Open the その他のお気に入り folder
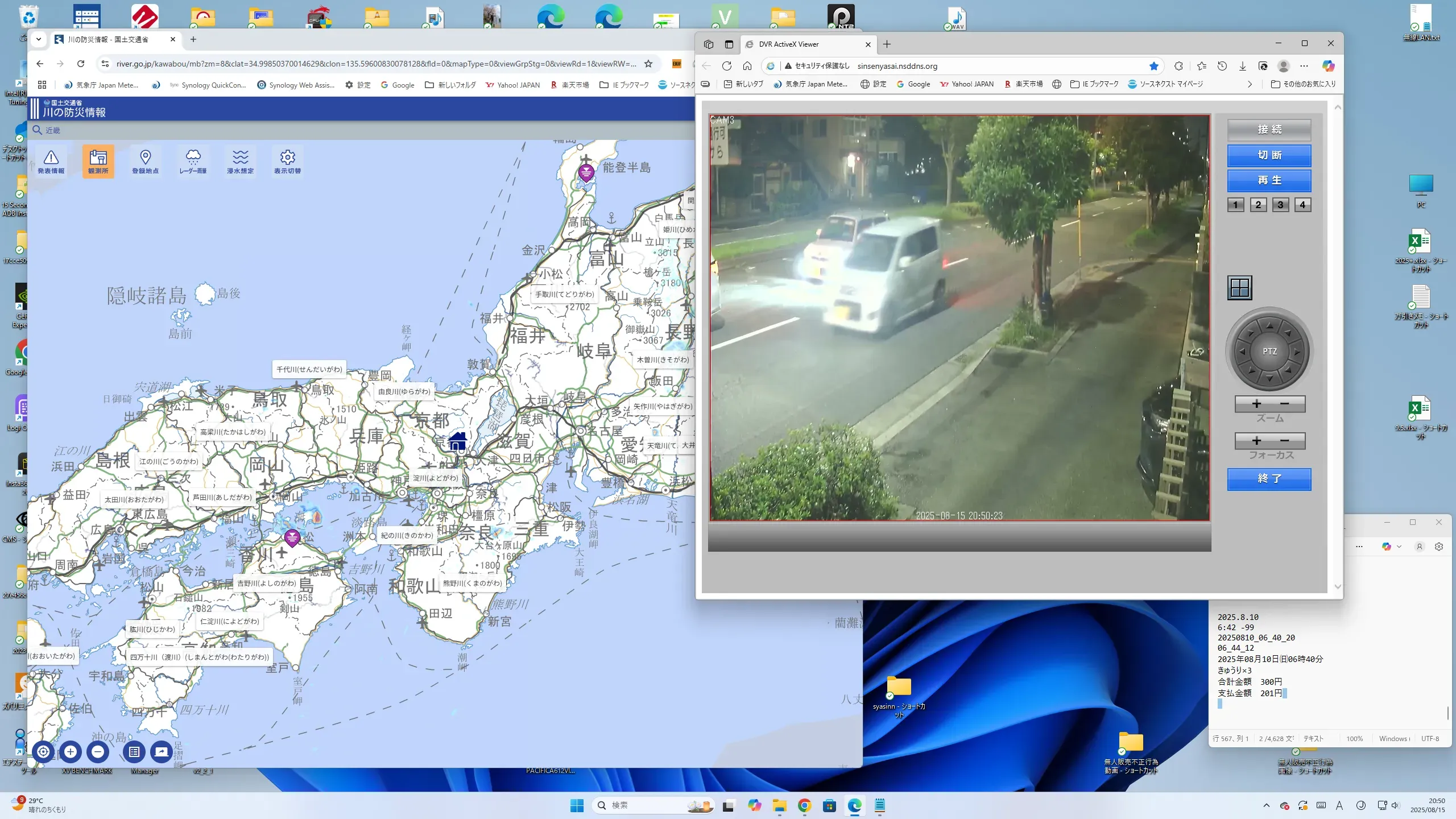Image resolution: width=1456 pixels, height=819 pixels. pos(1303,84)
